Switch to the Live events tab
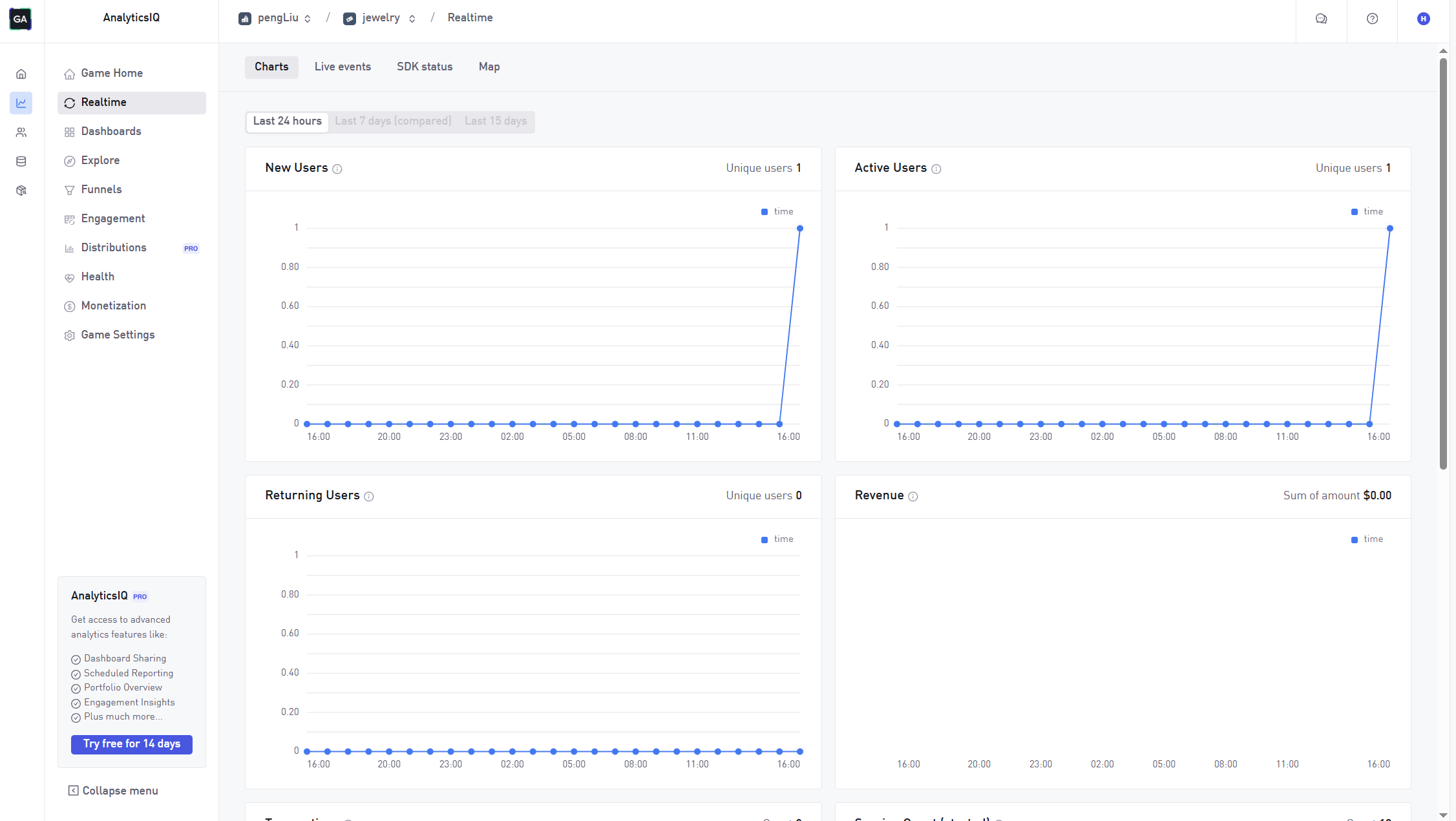1456x821 pixels. pos(343,67)
